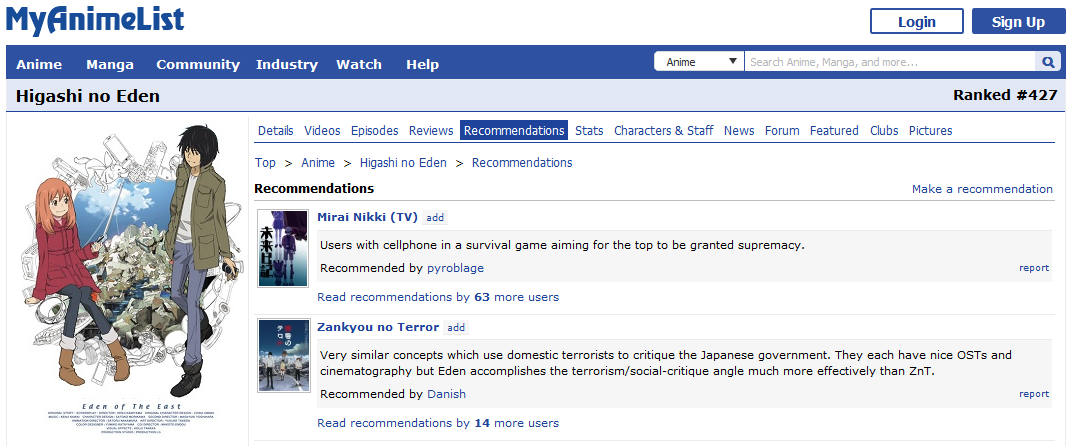Switch to the Characters & Staff tab
1073x446 pixels.
(663, 131)
